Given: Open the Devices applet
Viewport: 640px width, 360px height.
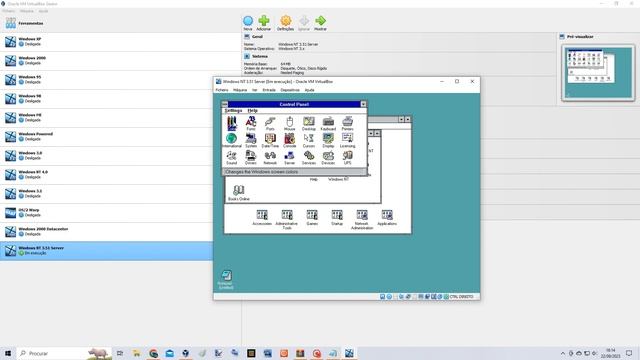Looking at the screenshot, I should pos(328,158).
